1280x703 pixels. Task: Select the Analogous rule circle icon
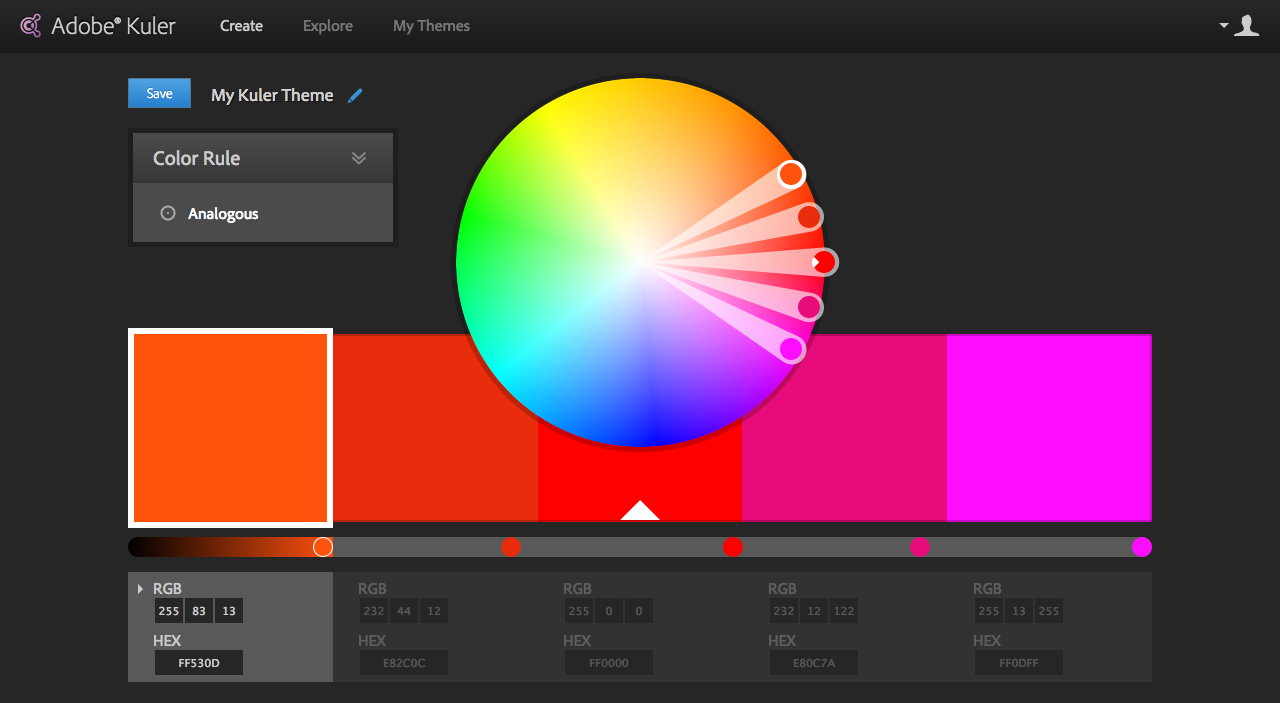(x=168, y=213)
